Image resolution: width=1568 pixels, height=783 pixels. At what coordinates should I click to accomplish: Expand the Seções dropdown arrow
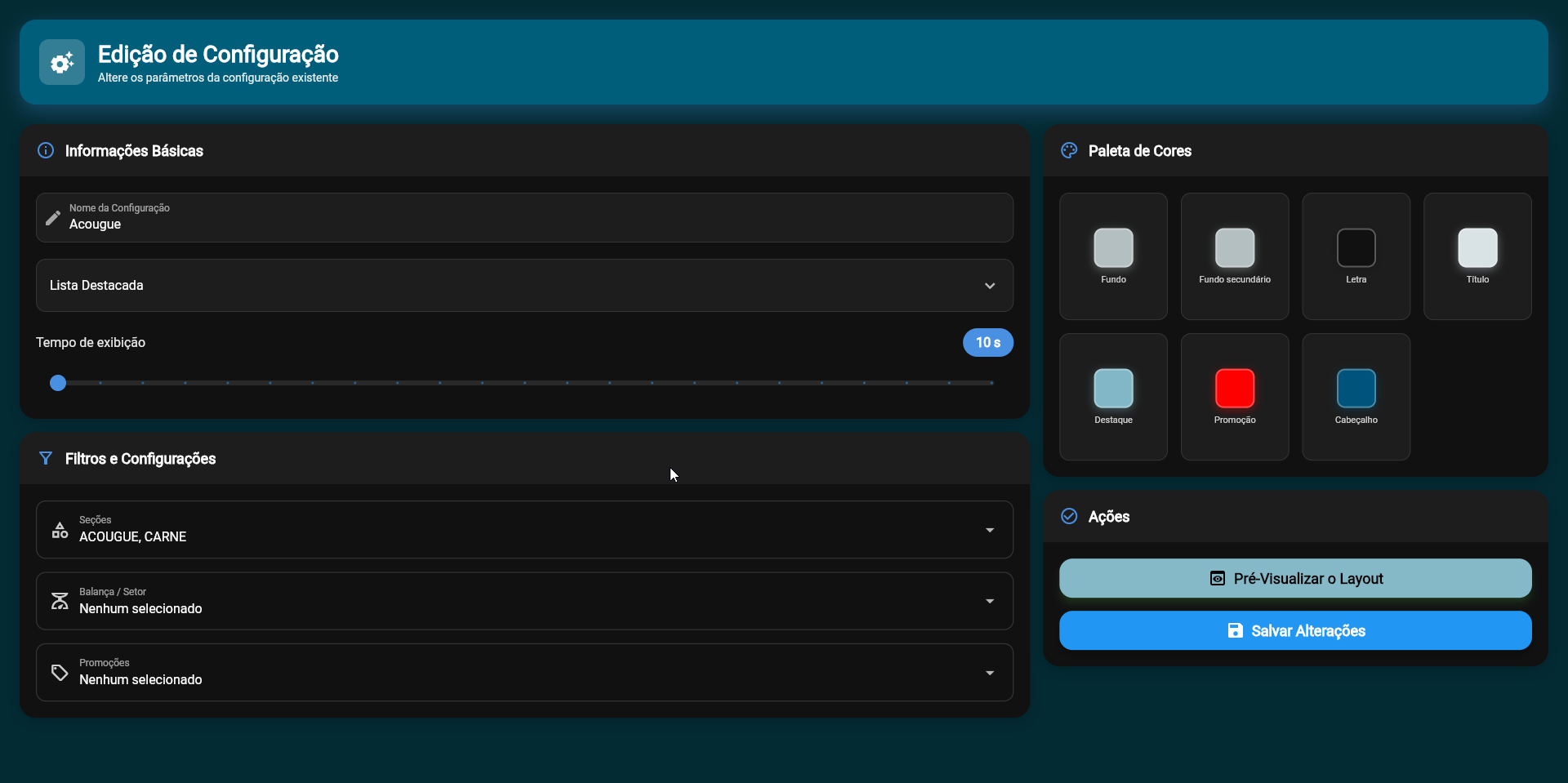point(989,530)
